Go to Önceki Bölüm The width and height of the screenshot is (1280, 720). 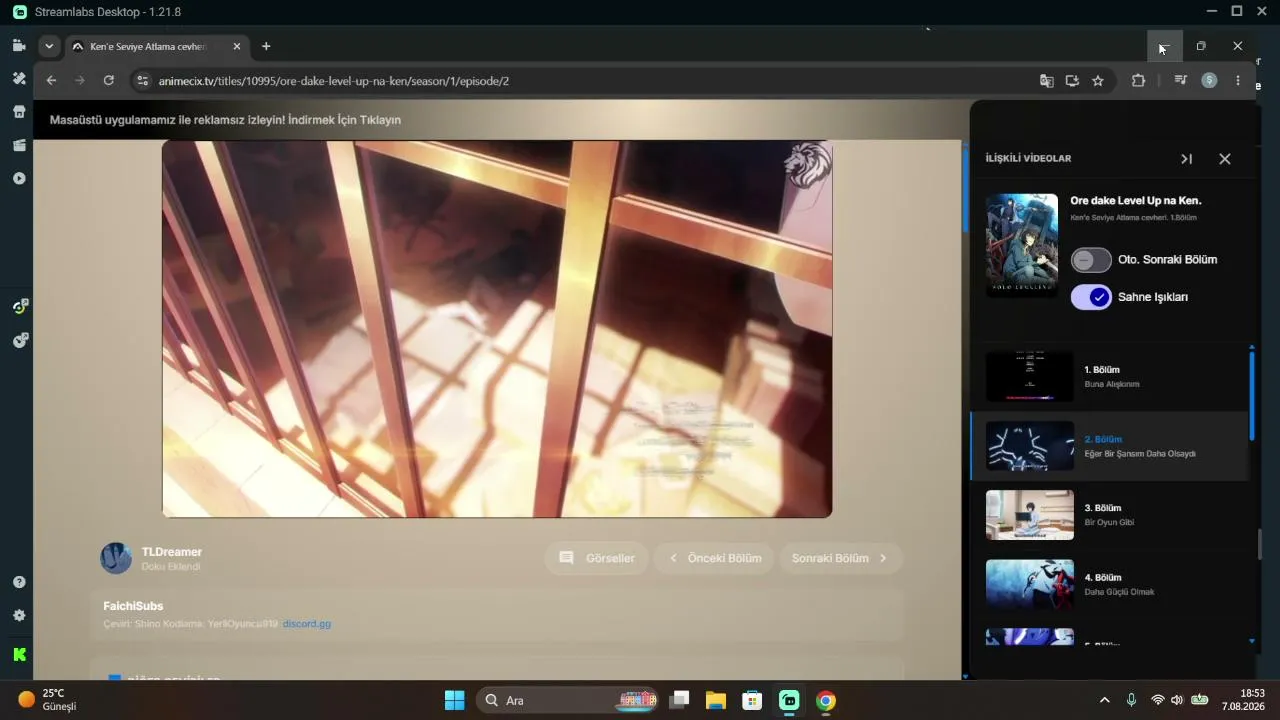pyautogui.click(x=715, y=558)
